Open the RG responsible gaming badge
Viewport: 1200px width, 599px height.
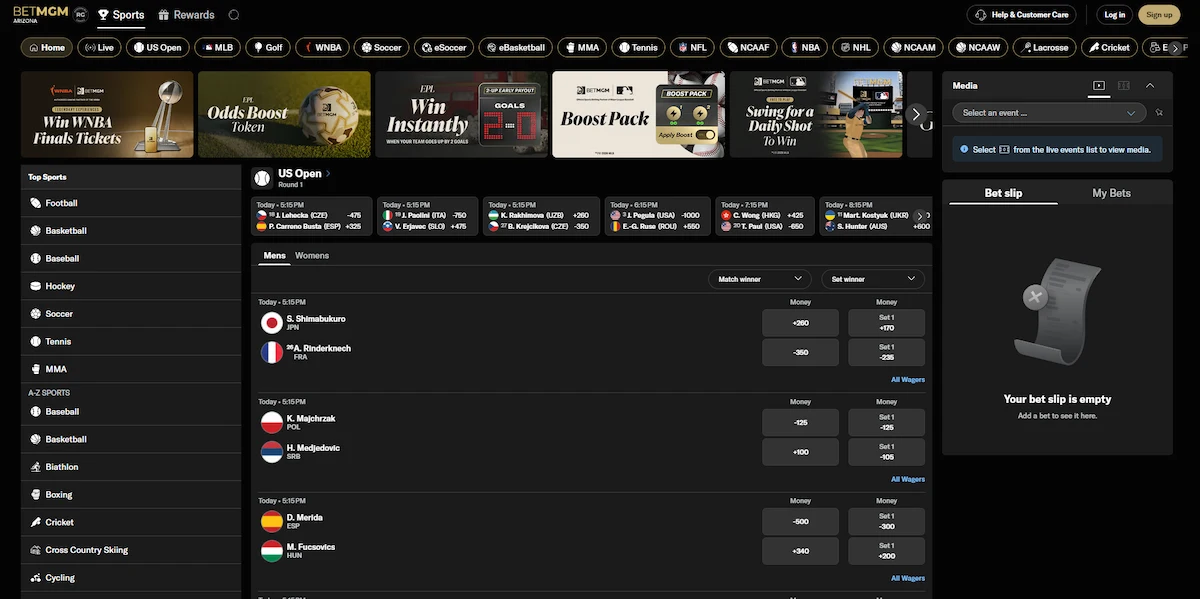[x=81, y=15]
